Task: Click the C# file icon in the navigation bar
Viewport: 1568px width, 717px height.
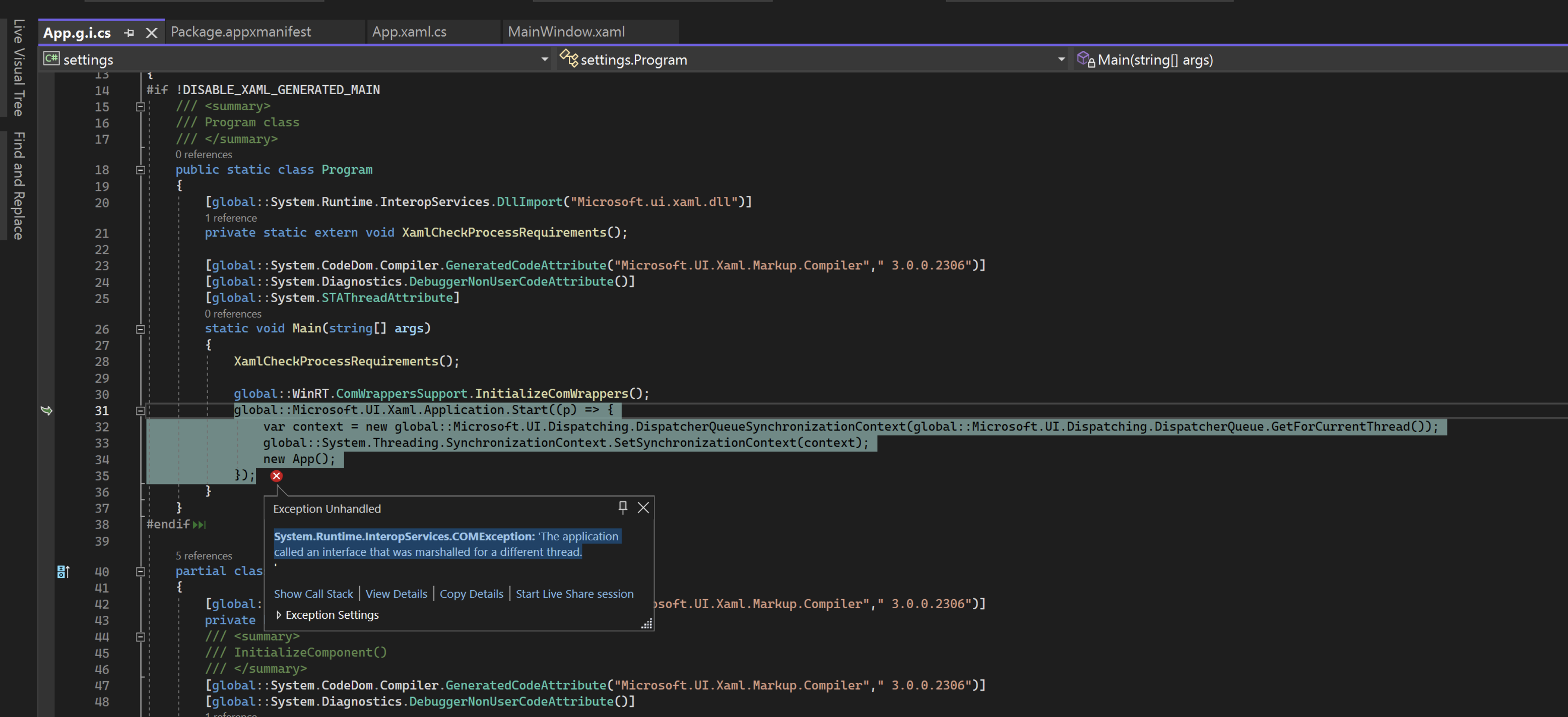Action: point(51,59)
